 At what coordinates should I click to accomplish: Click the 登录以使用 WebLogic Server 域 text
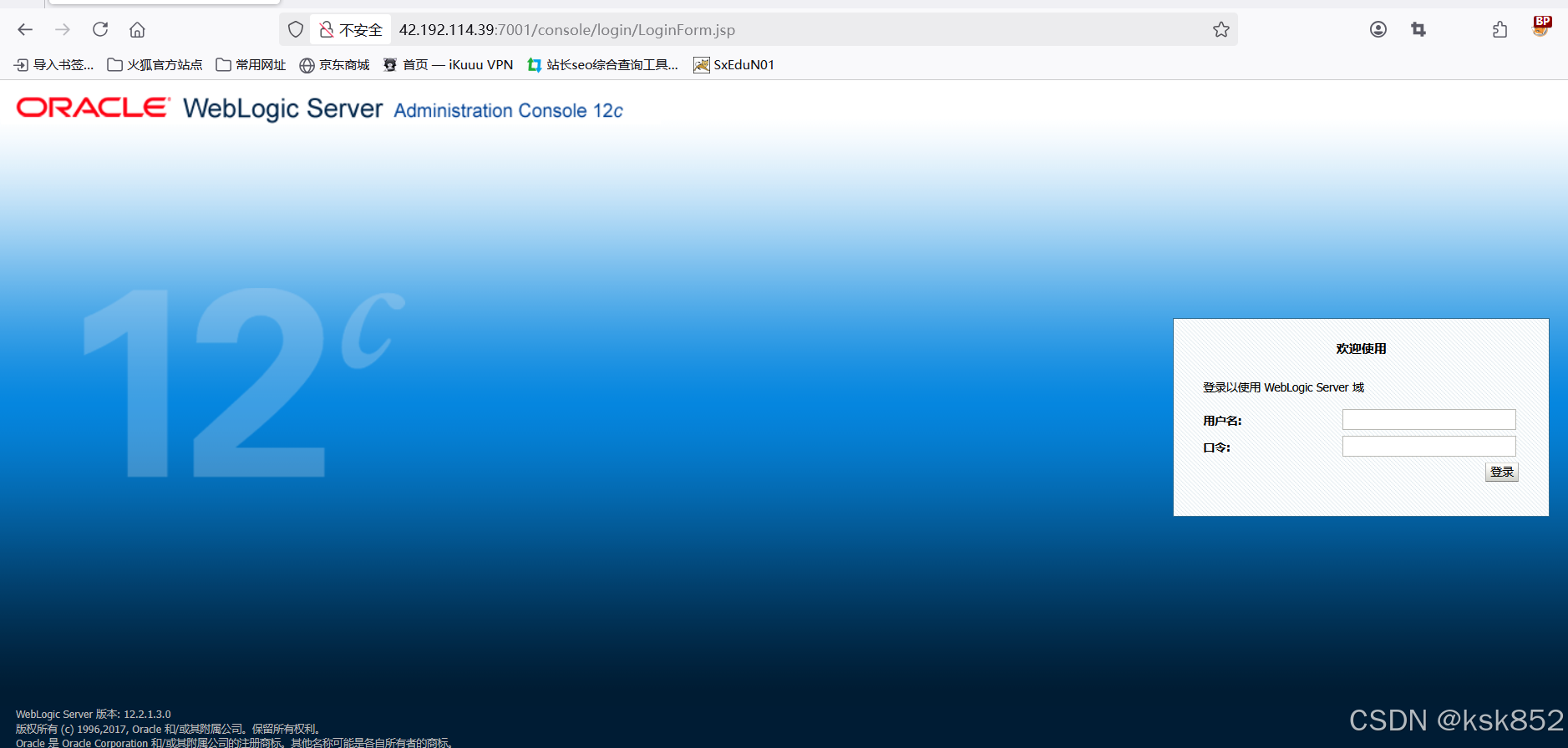[1283, 387]
